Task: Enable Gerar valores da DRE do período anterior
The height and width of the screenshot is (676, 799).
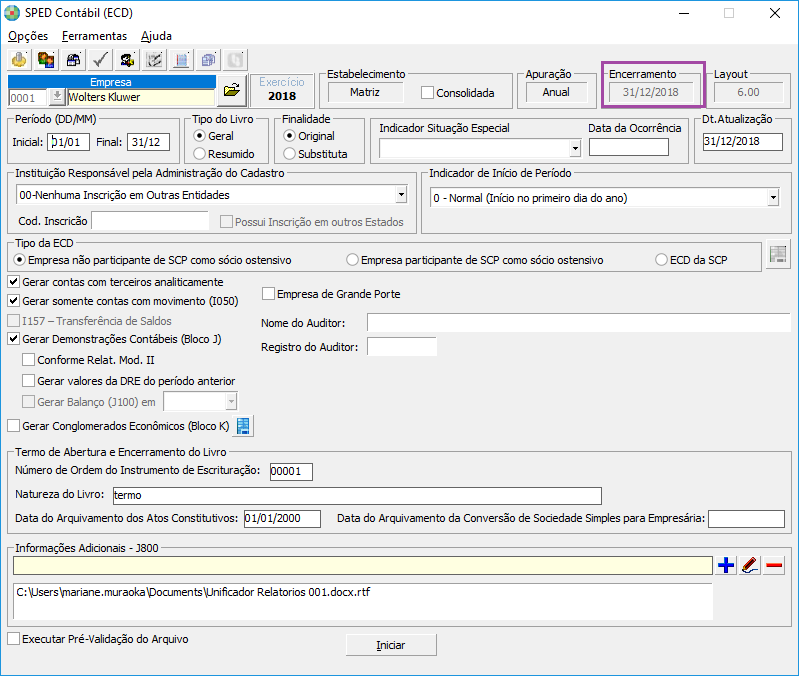Action: tap(29, 381)
